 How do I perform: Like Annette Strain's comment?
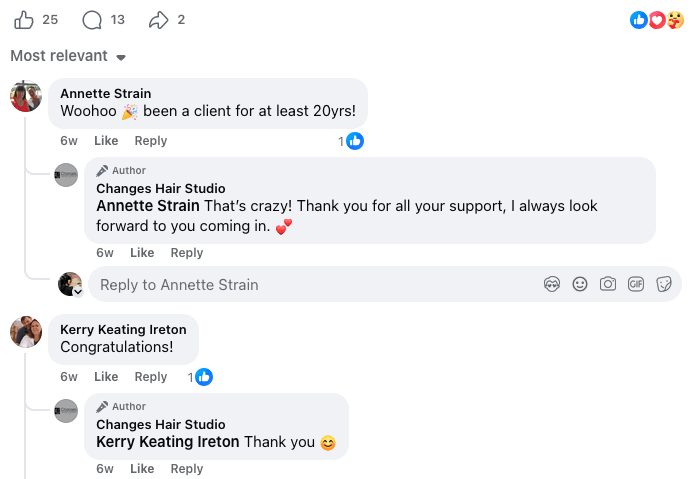(106, 141)
